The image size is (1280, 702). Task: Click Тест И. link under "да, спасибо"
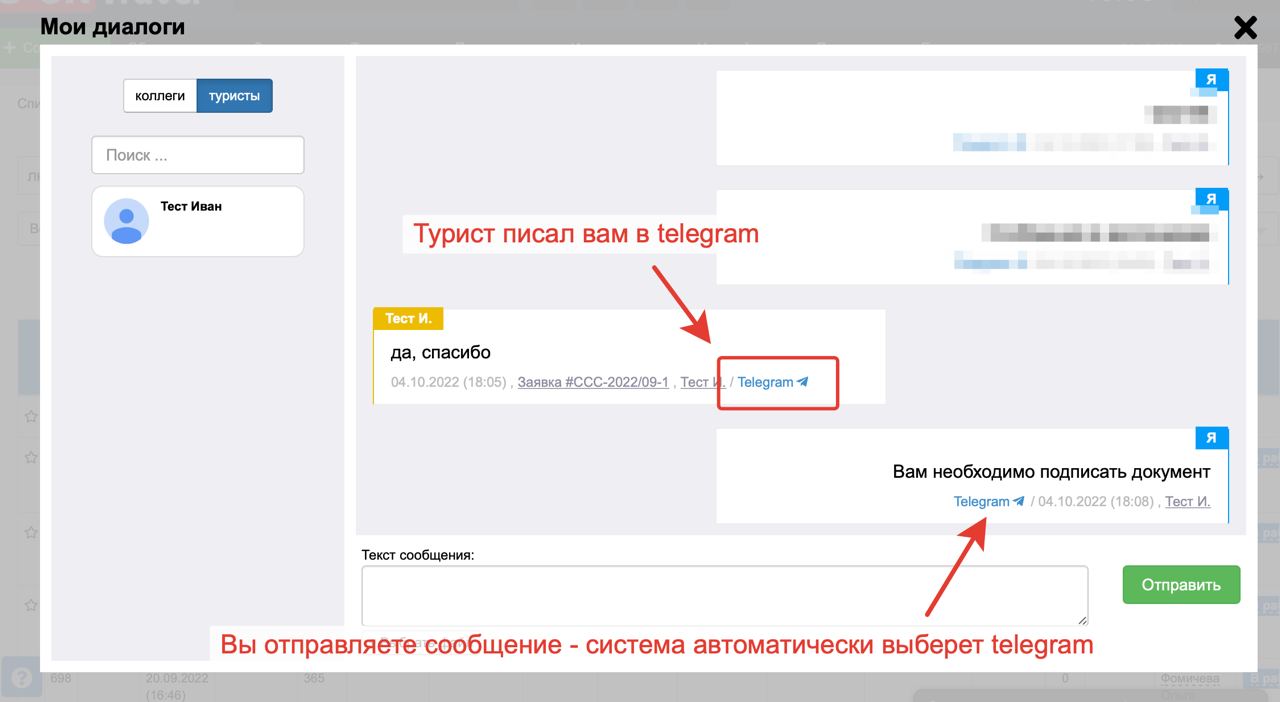click(x=703, y=382)
